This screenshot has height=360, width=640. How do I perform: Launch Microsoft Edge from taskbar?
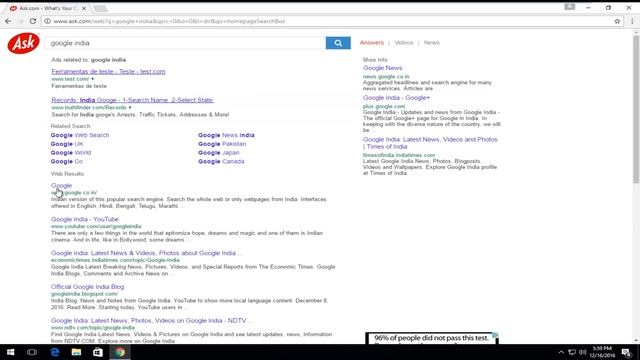pyautogui.click(x=55, y=352)
